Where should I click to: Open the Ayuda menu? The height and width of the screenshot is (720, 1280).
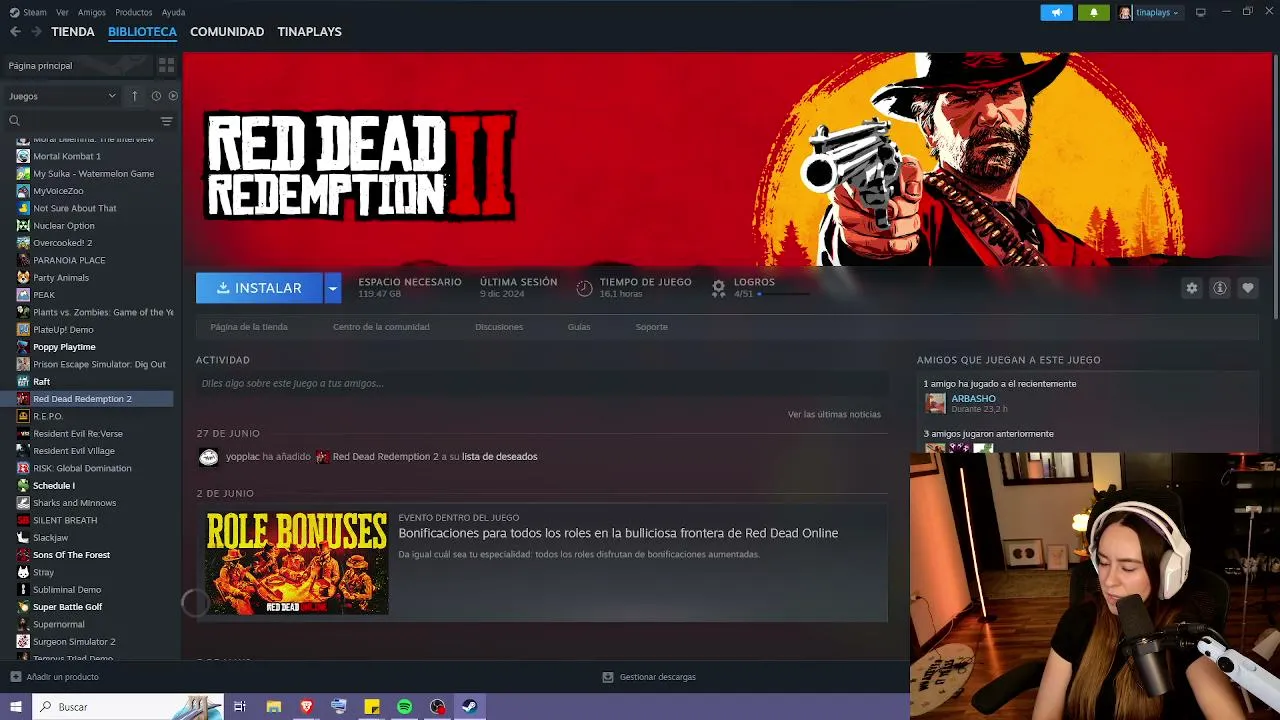click(173, 13)
